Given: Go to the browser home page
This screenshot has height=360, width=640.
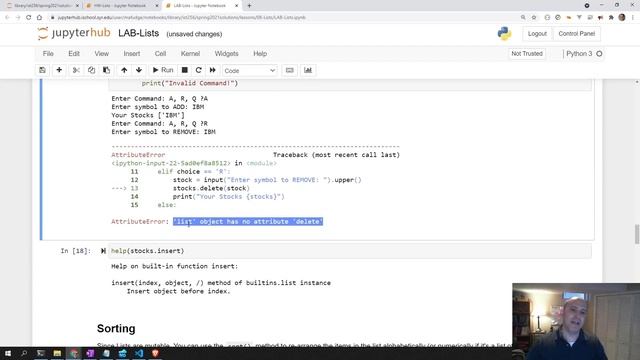Looking at the screenshot, I should [39, 18].
